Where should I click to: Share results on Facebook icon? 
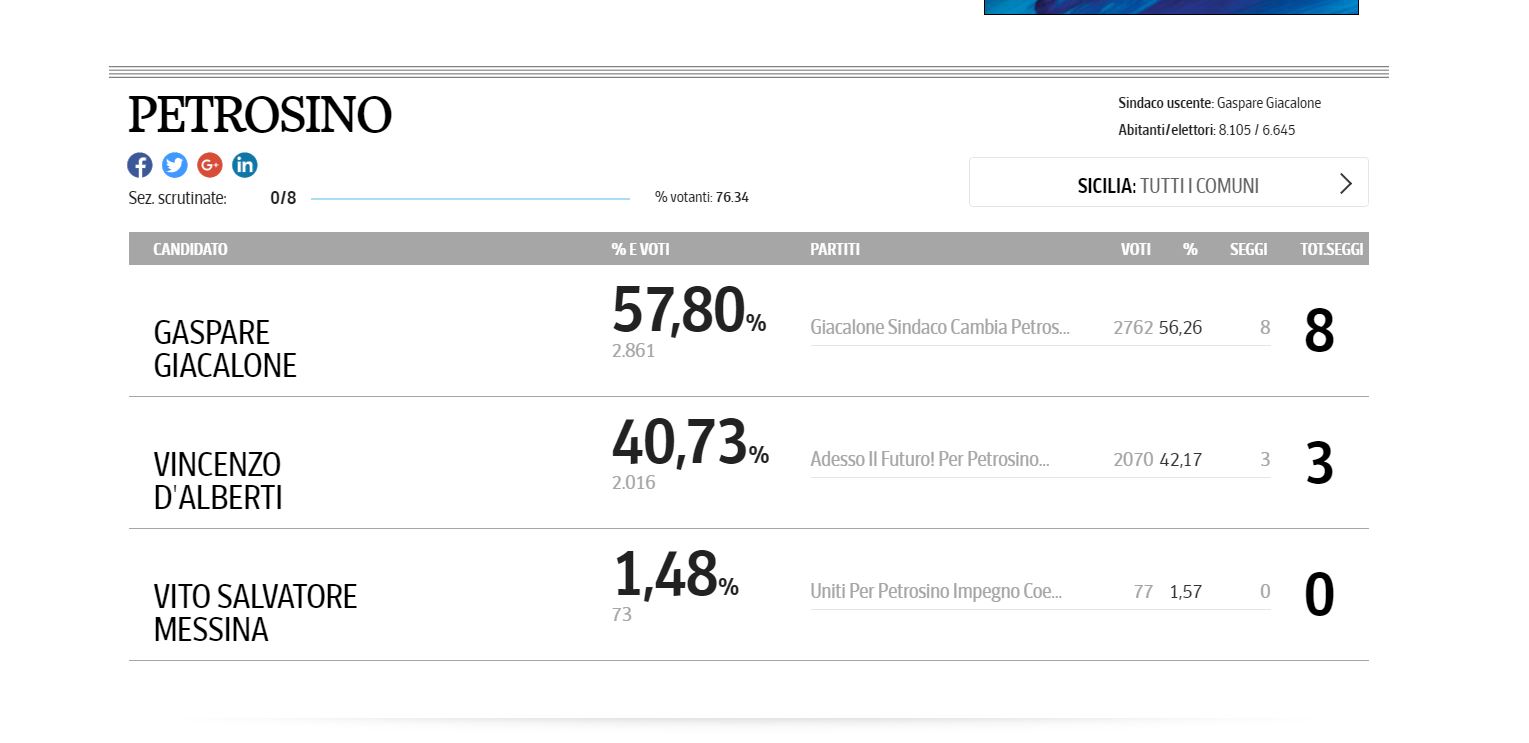pyautogui.click(x=140, y=165)
